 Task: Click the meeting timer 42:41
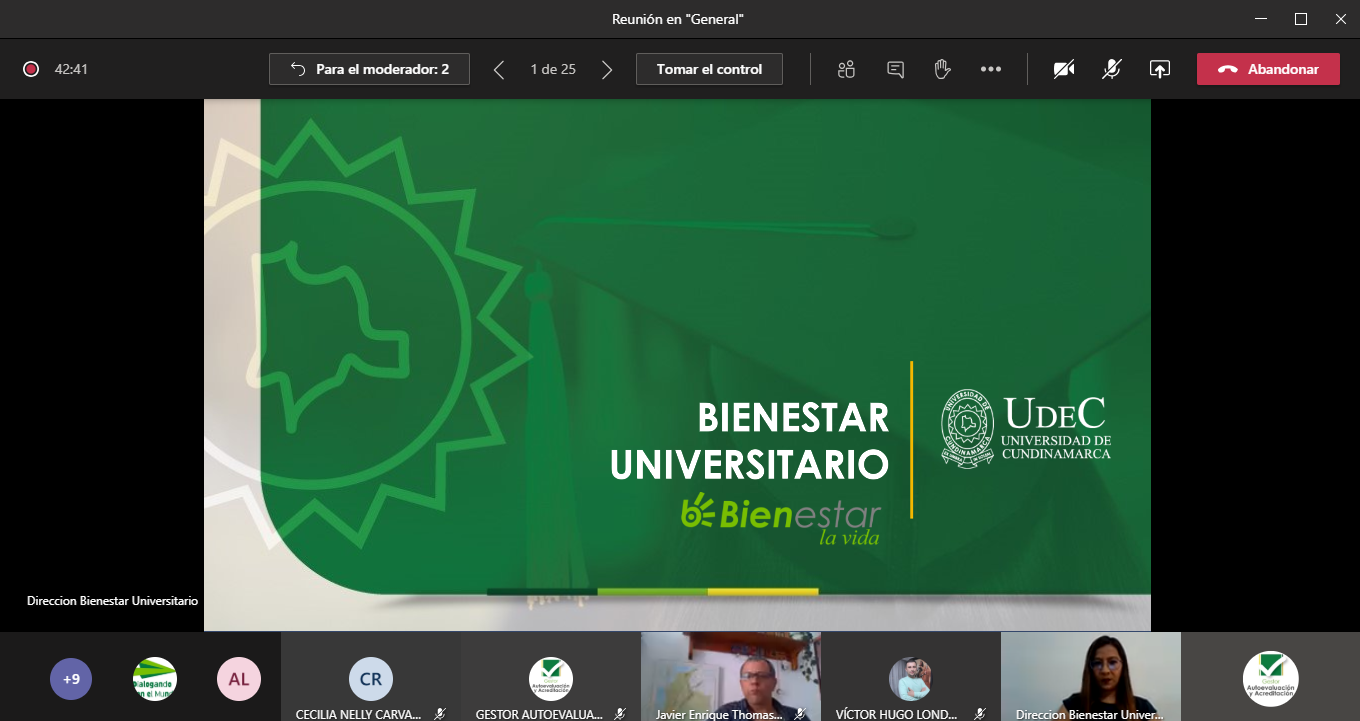point(71,69)
